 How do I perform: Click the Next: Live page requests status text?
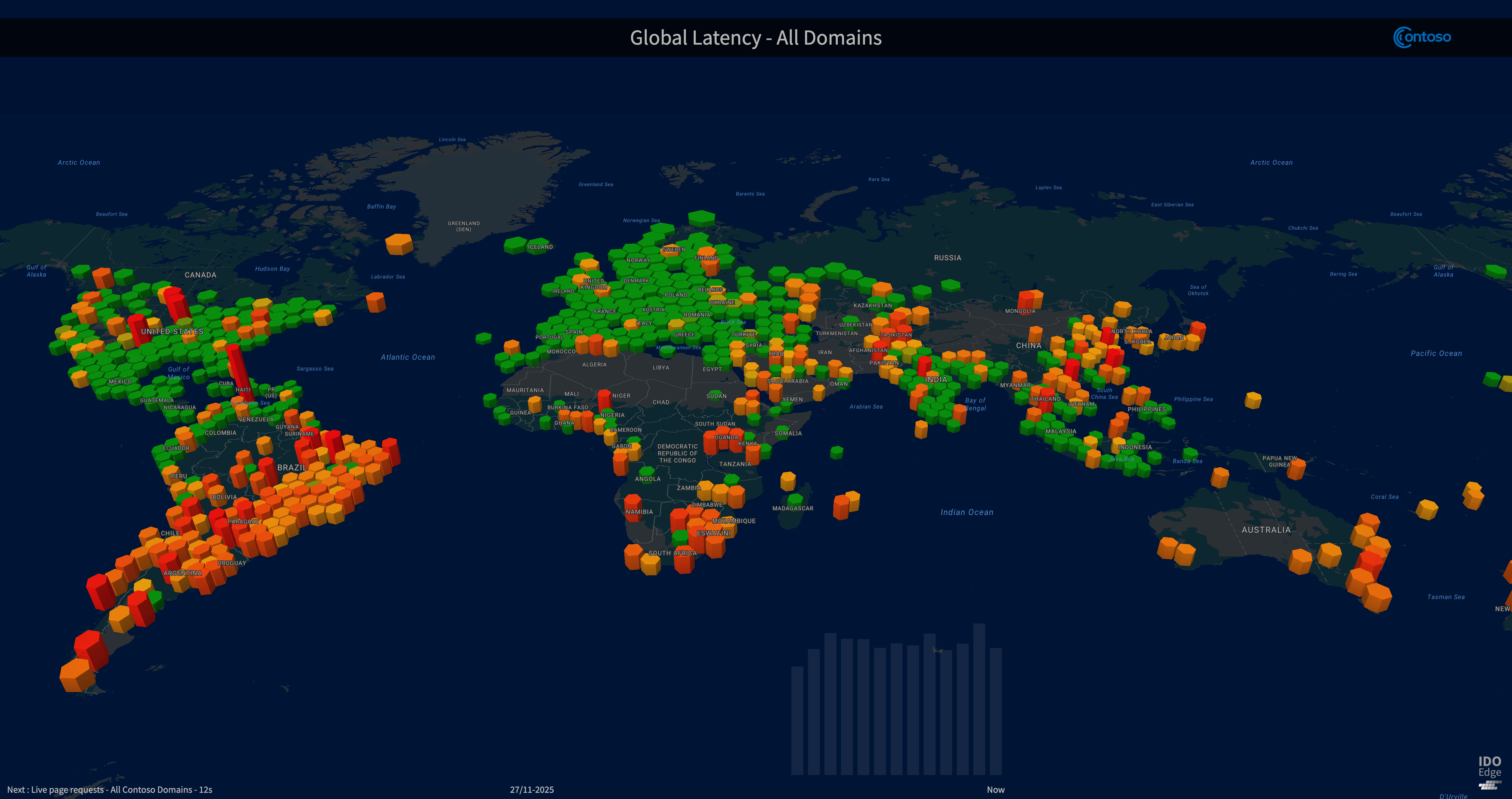click(x=110, y=790)
